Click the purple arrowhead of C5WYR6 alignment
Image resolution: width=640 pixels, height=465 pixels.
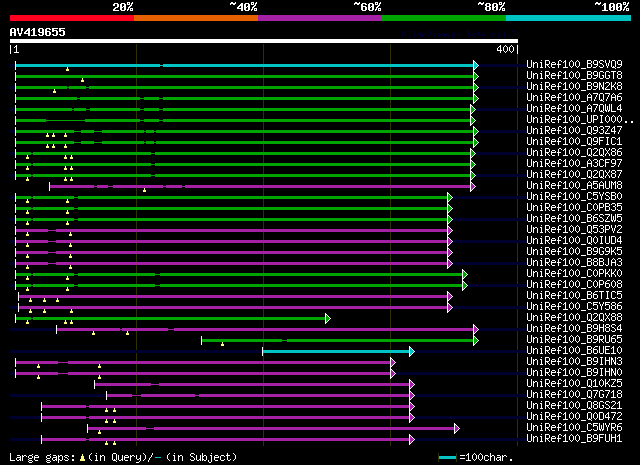[457, 428]
